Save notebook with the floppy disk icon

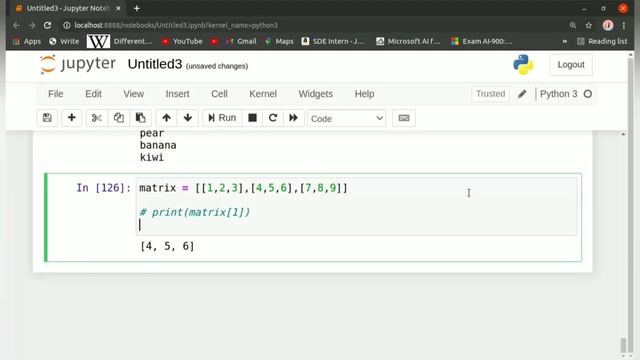(x=47, y=118)
